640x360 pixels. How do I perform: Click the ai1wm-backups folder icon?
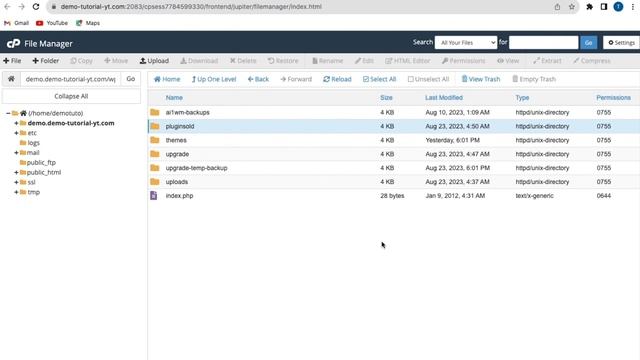click(x=155, y=112)
